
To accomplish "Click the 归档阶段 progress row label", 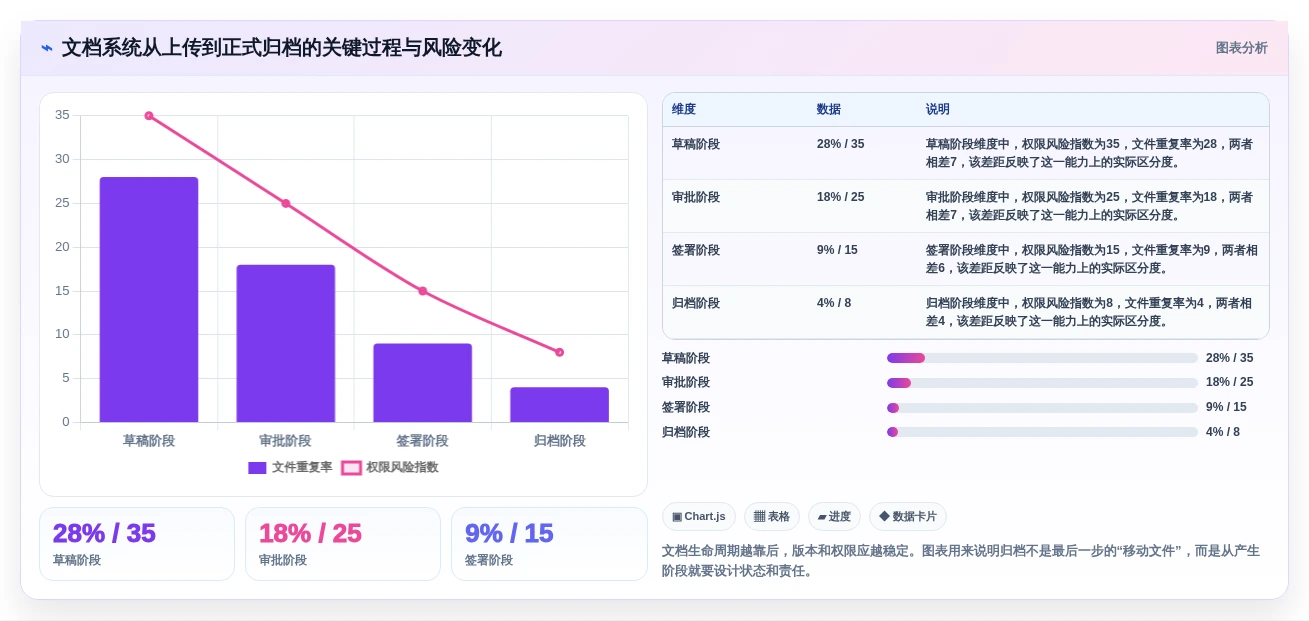I will (686, 432).
